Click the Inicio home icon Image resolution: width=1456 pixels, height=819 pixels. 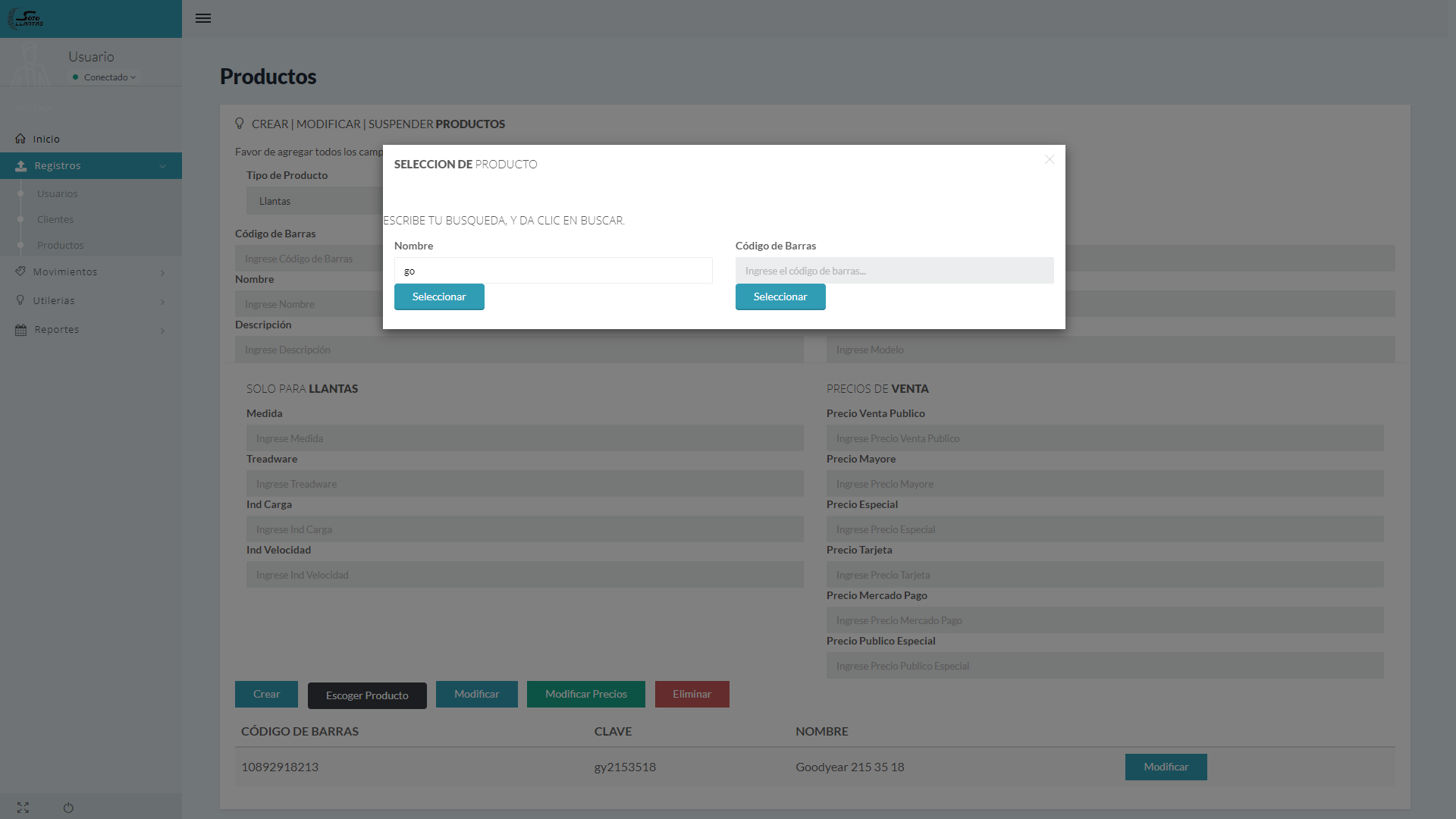point(20,139)
